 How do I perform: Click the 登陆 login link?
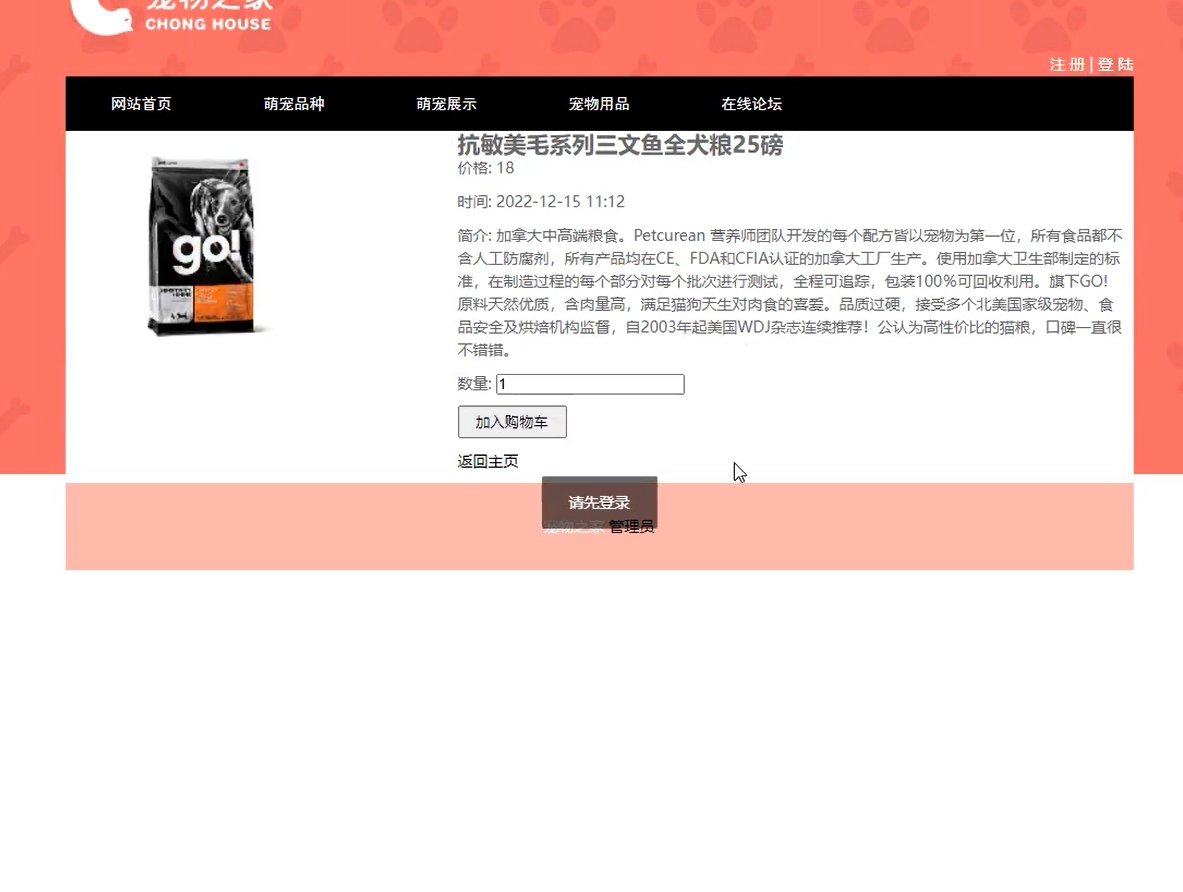[1115, 65]
